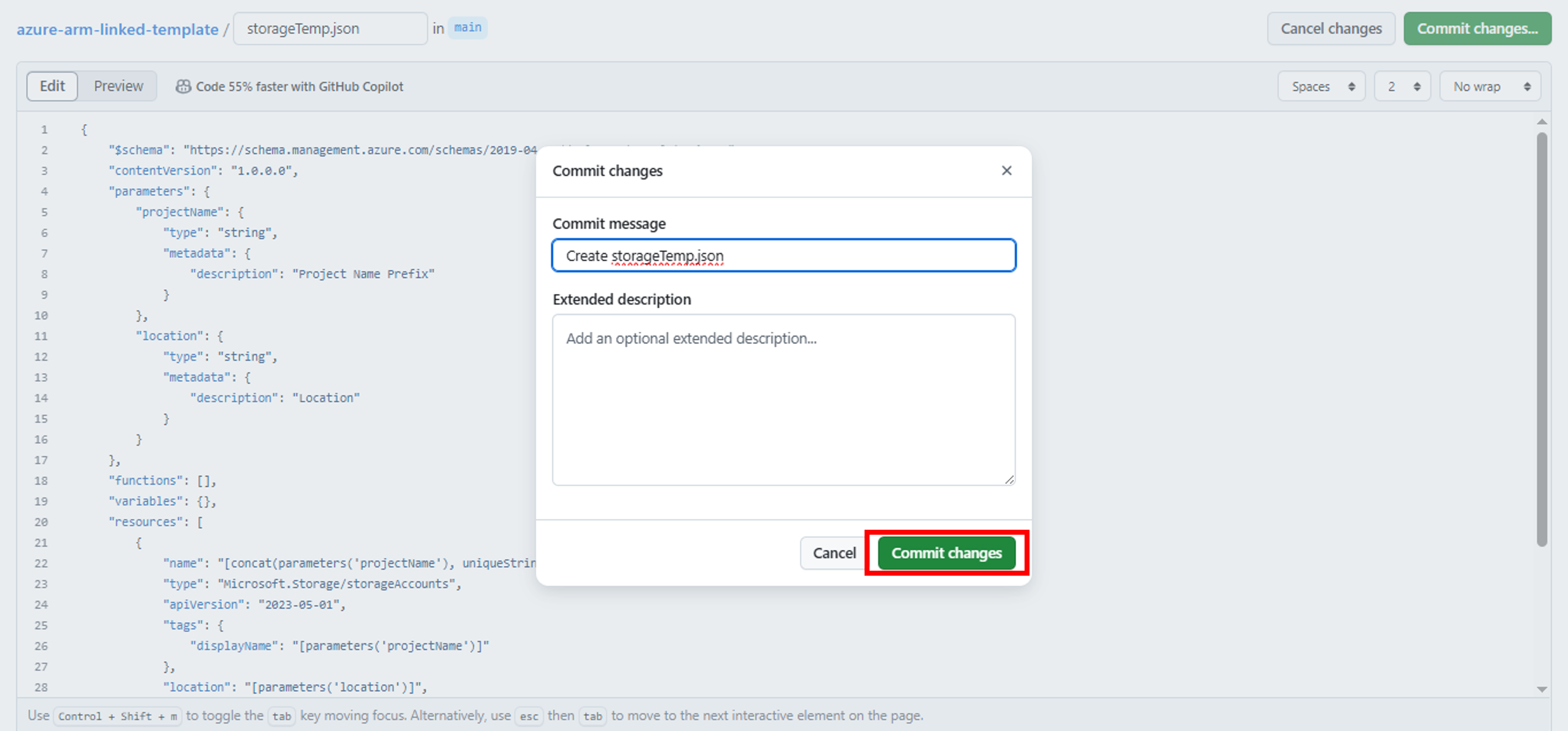This screenshot has height=731, width=1568.
Task: Confirm with Commit changes inside the dialog
Action: (946, 553)
